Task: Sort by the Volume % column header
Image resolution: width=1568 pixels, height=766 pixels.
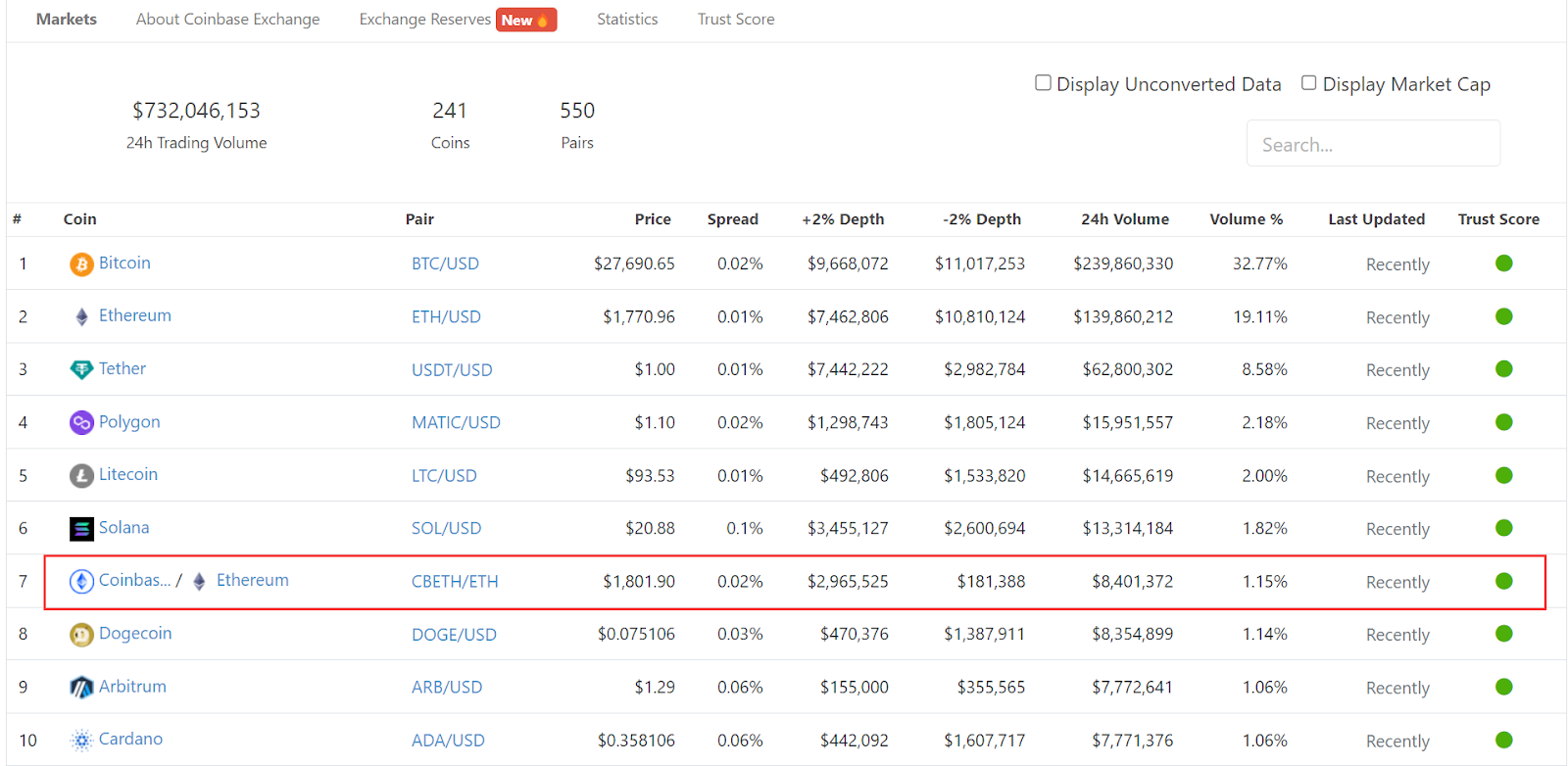Action: coord(1247,219)
